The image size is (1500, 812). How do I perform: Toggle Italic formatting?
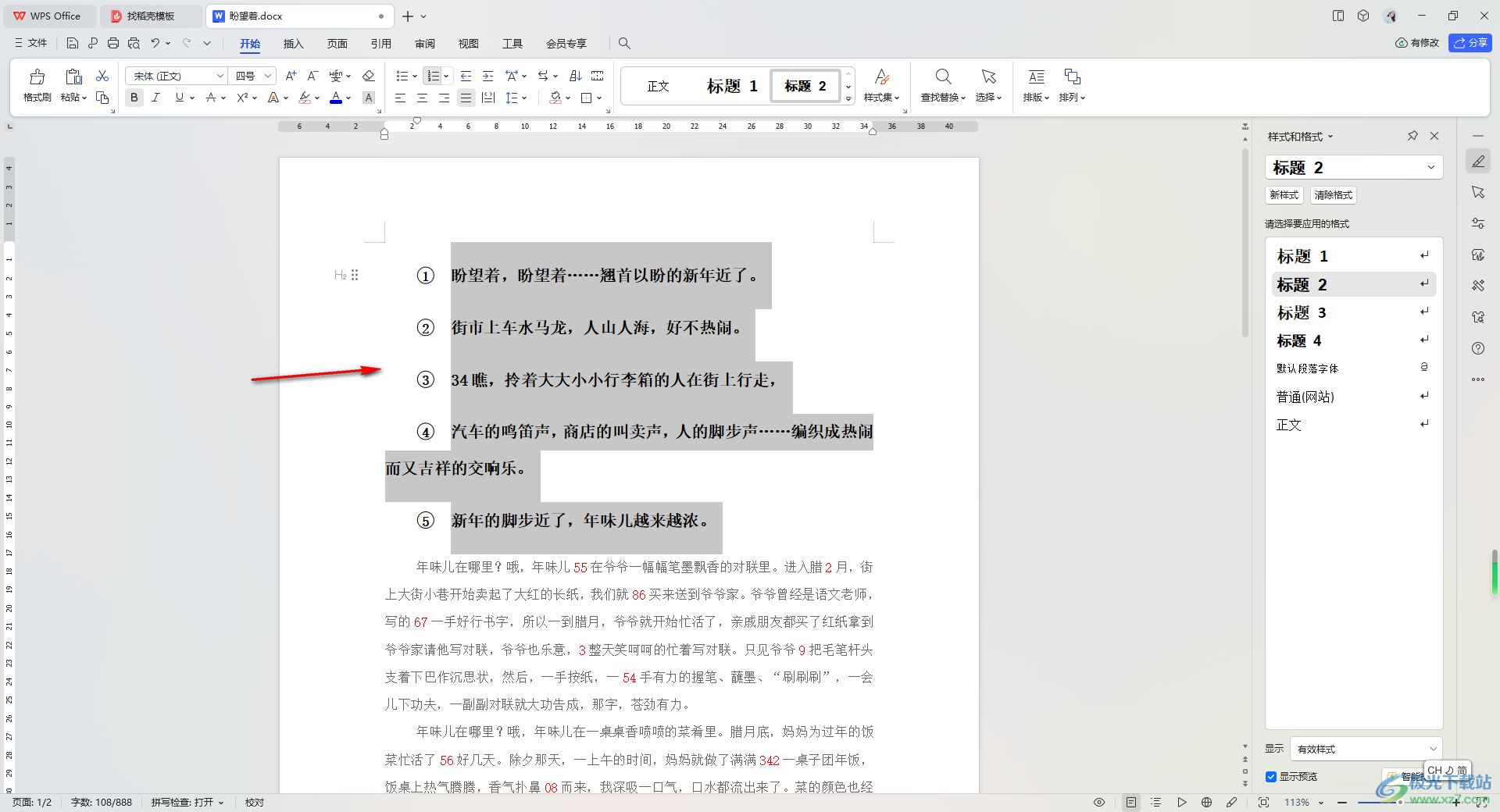[156, 98]
